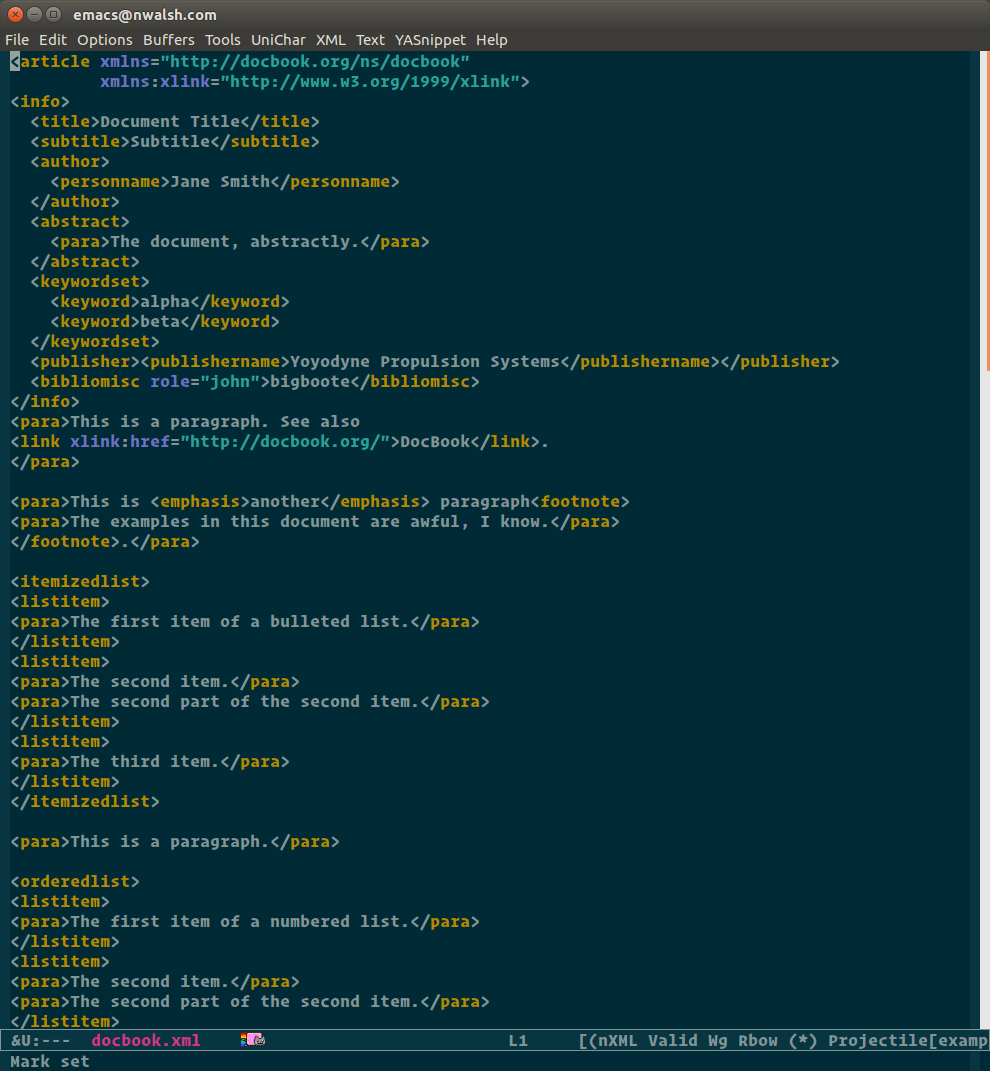The height and width of the screenshot is (1071, 990).
Task: Open the Text menu
Action: coord(370,40)
